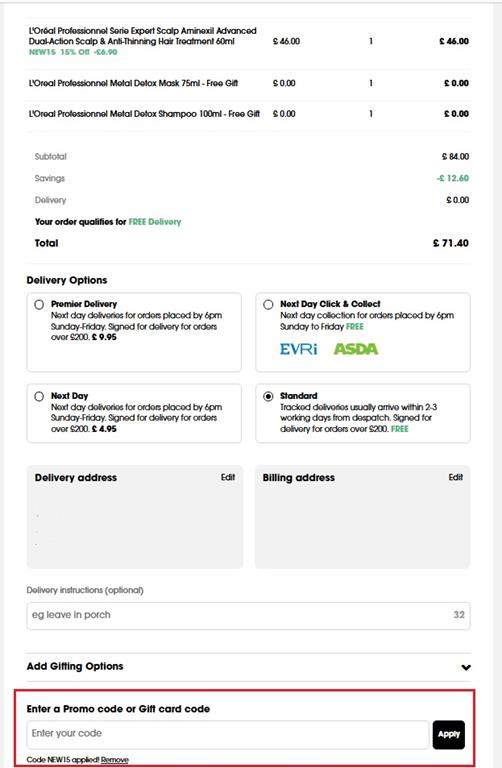Remove the applied NEW15 code
The width and height of the screenshot is (502, 768).
tap(115, 760)
